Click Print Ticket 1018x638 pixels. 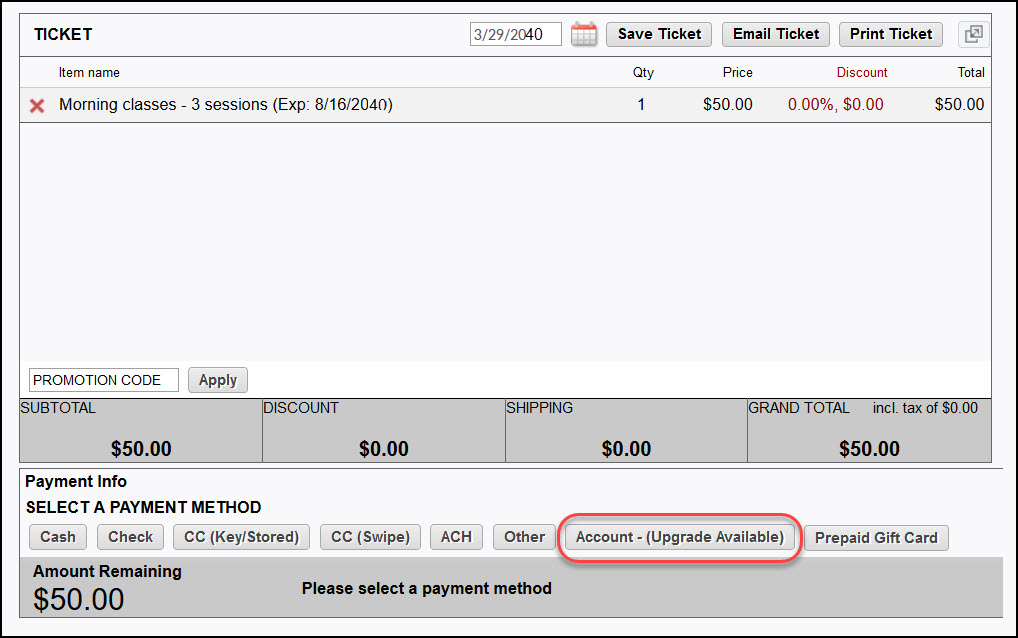click(x=890, y=34)
